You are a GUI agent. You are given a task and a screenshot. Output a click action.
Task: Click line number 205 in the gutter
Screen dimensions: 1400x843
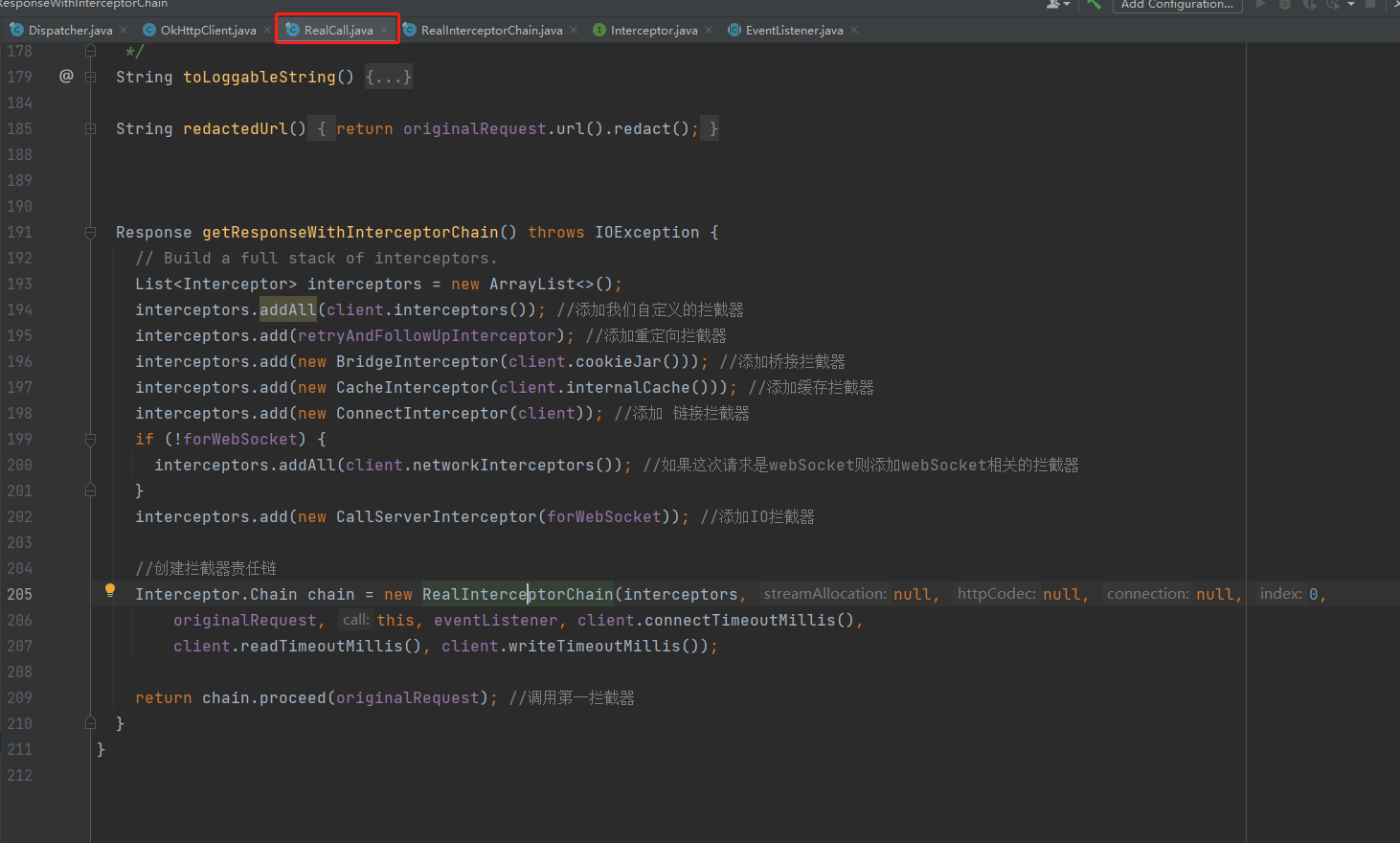(19, 594)
